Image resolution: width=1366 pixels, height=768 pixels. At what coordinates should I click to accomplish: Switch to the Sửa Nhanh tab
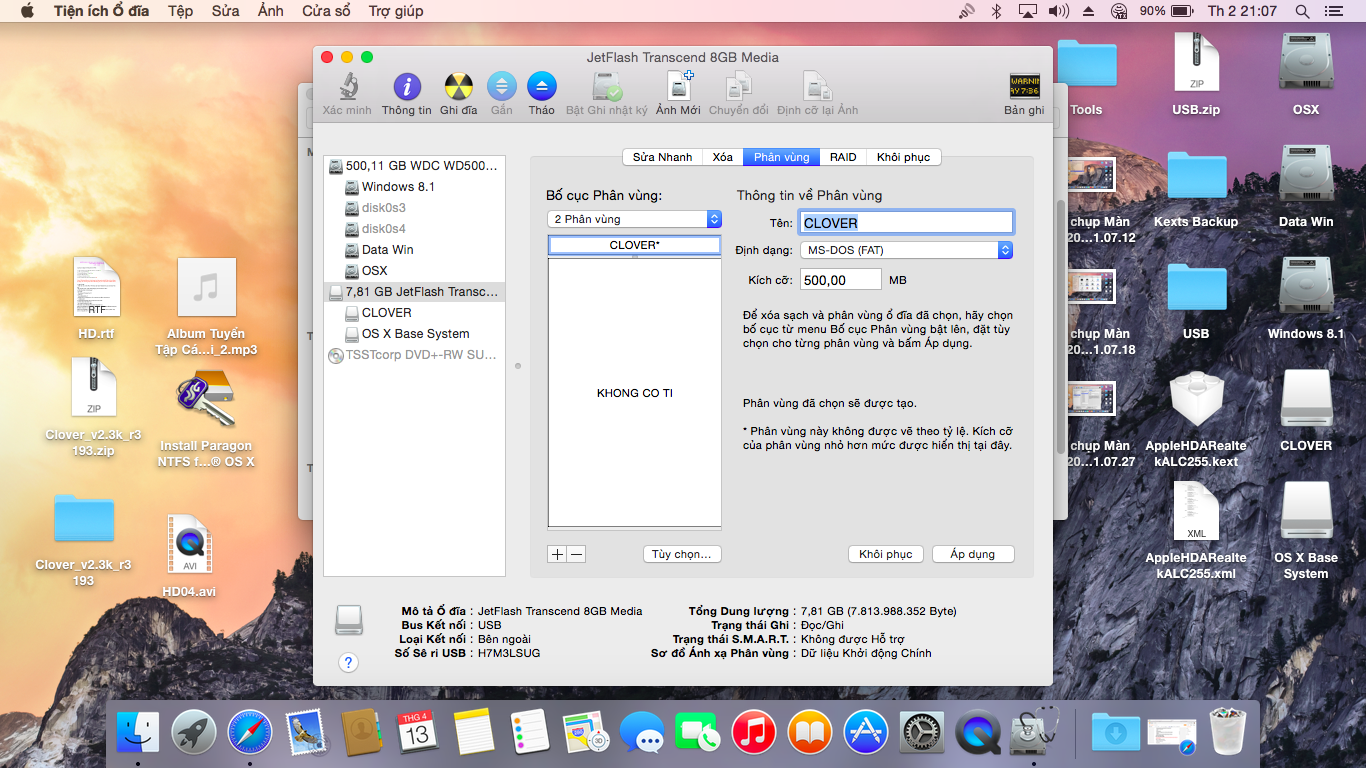click(662, 157)
